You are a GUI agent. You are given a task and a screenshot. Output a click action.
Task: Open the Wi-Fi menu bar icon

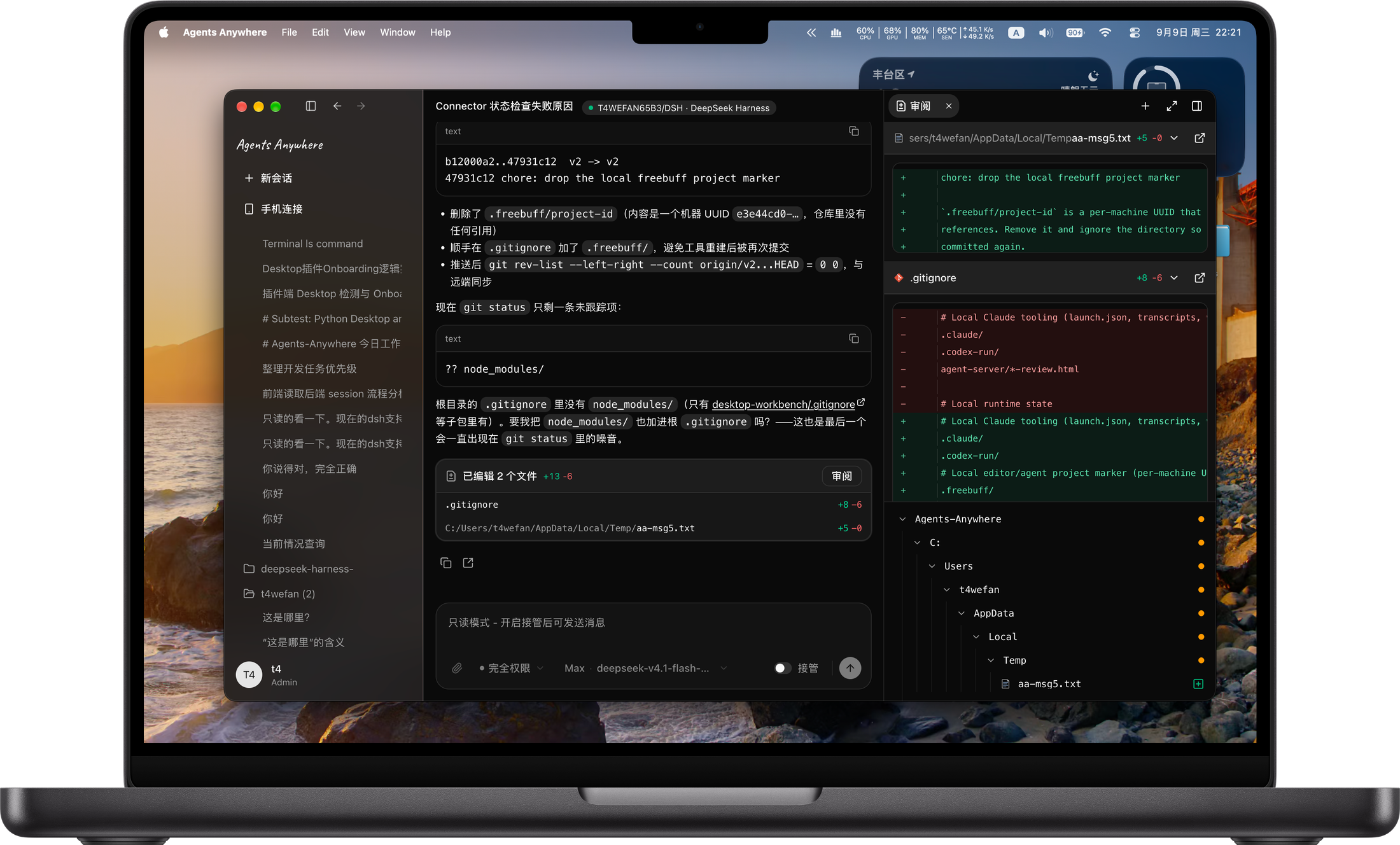coord(1105,32)
